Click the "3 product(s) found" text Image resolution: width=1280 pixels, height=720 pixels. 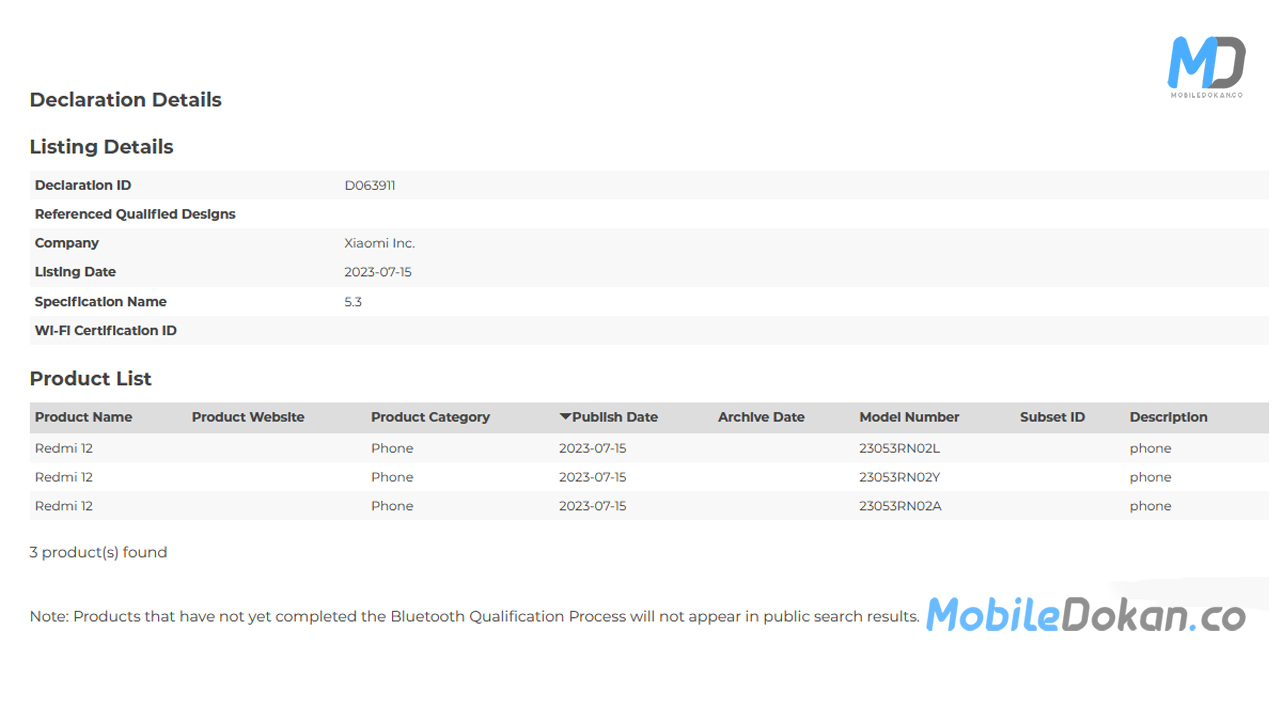click(98, 552)
